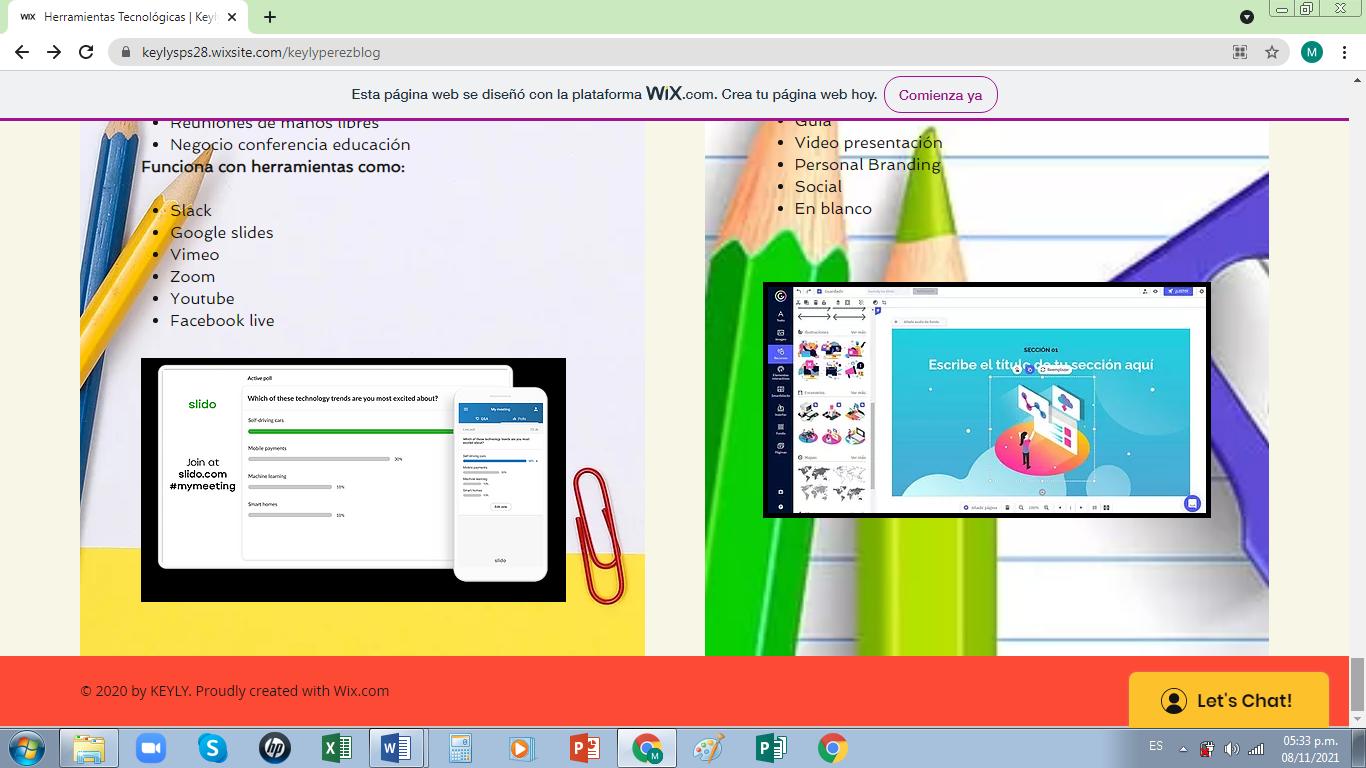This screenshot has height=768, width=1366.
Task: Open Calculator from the taskbar
Action: 460,748
